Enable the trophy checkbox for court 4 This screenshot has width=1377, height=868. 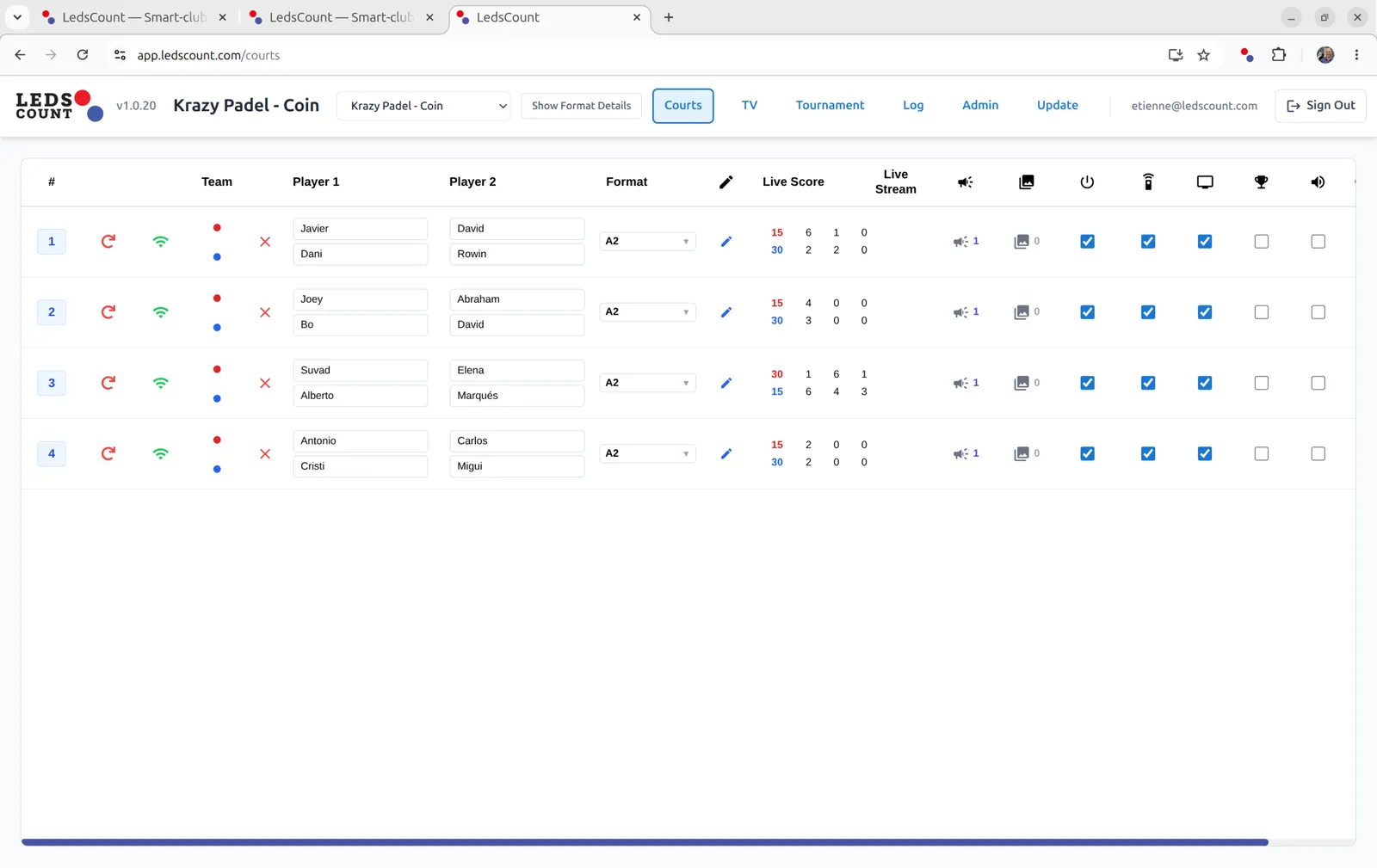click(x=1262, y=453)
